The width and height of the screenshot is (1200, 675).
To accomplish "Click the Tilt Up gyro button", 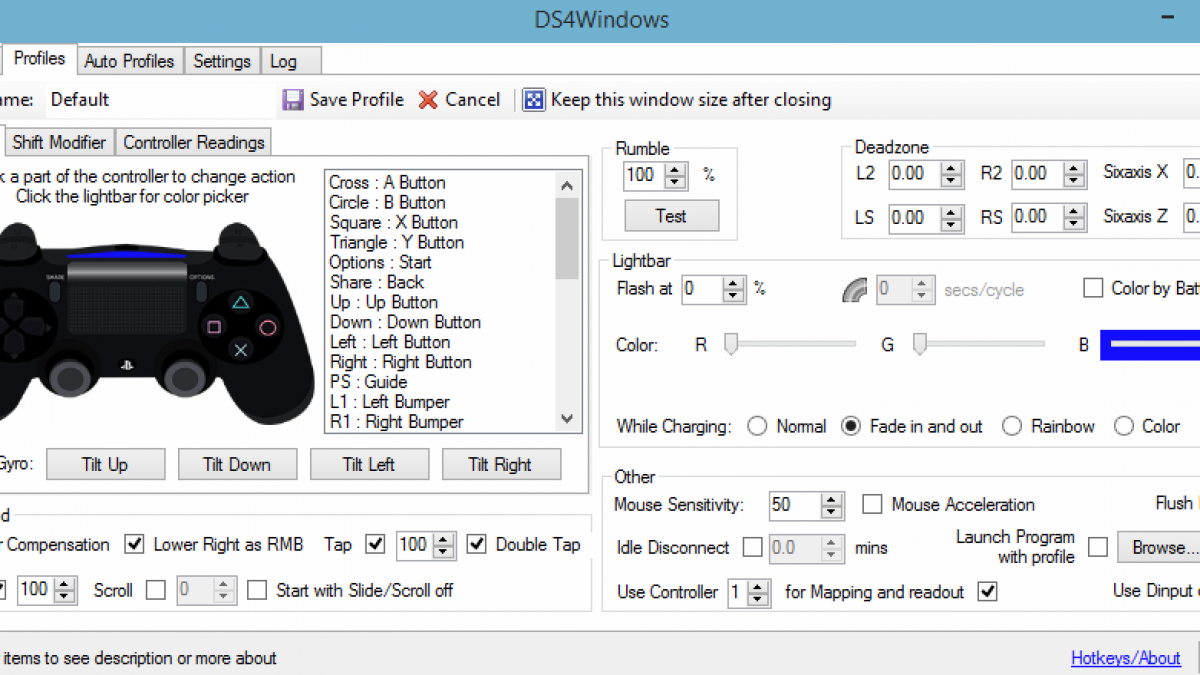I will (105, 464).
